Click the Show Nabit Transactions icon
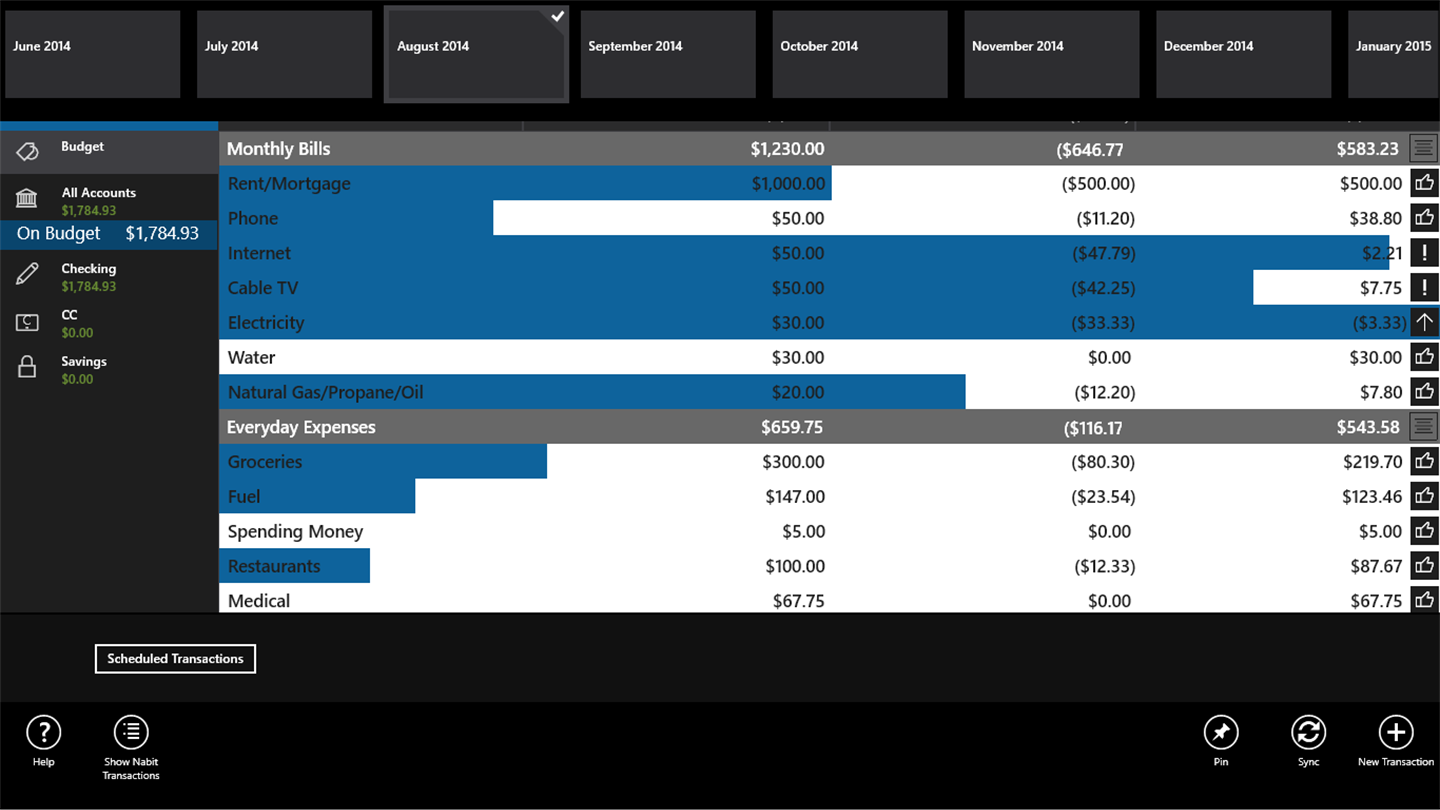 click(x=131, y=733)
